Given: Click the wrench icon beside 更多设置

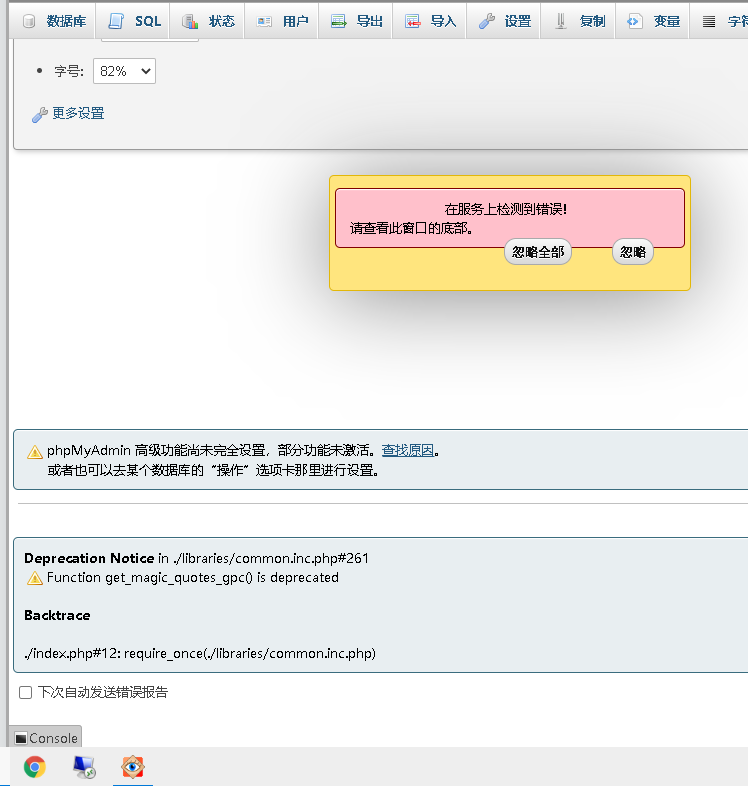Looking at the screenshot, I should (x=40, y=115).
